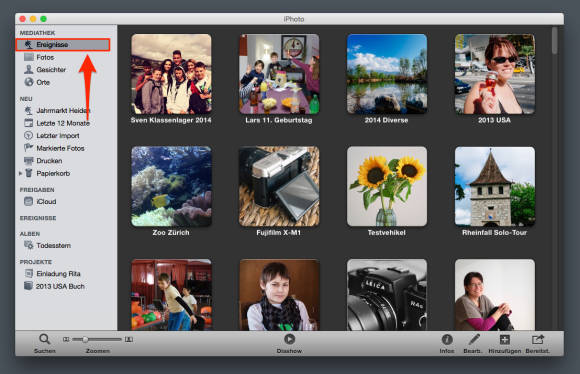Maximize the iPhoto window with green button
This screenshot has height=374, width=580.
click(44, 19)
